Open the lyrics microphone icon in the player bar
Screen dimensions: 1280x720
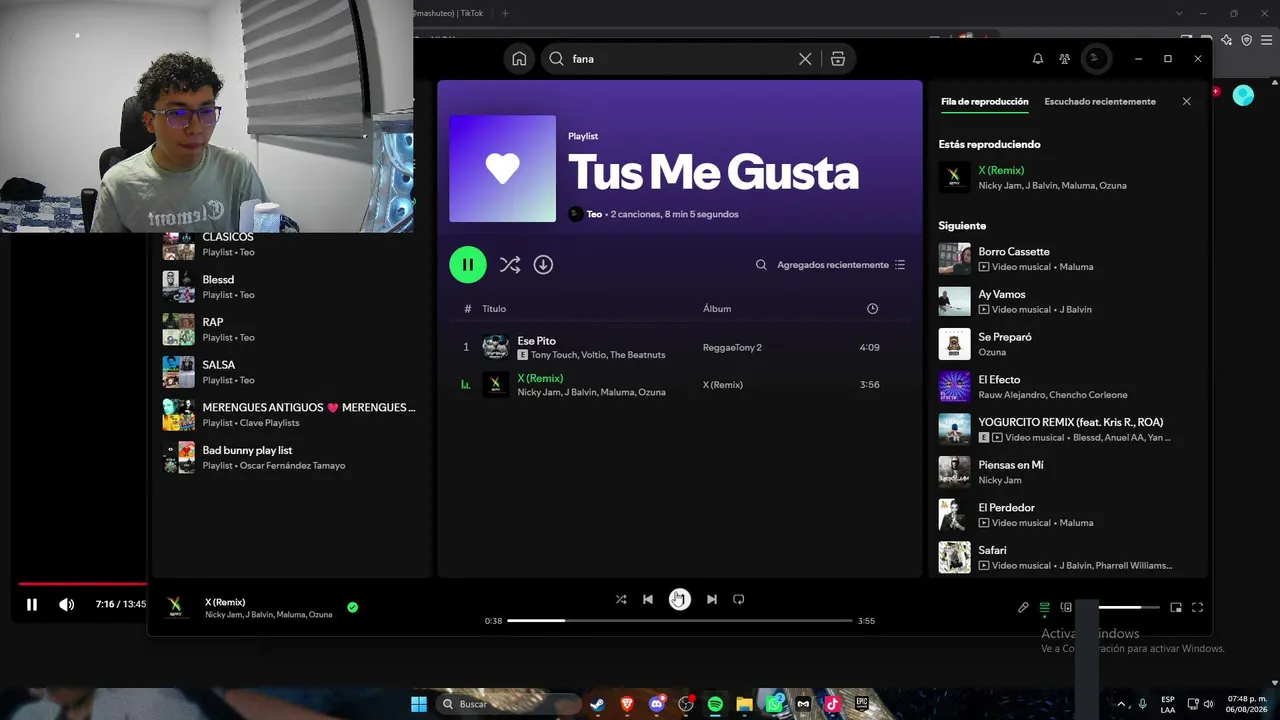pyautogui.click(x=1023, y=607)
